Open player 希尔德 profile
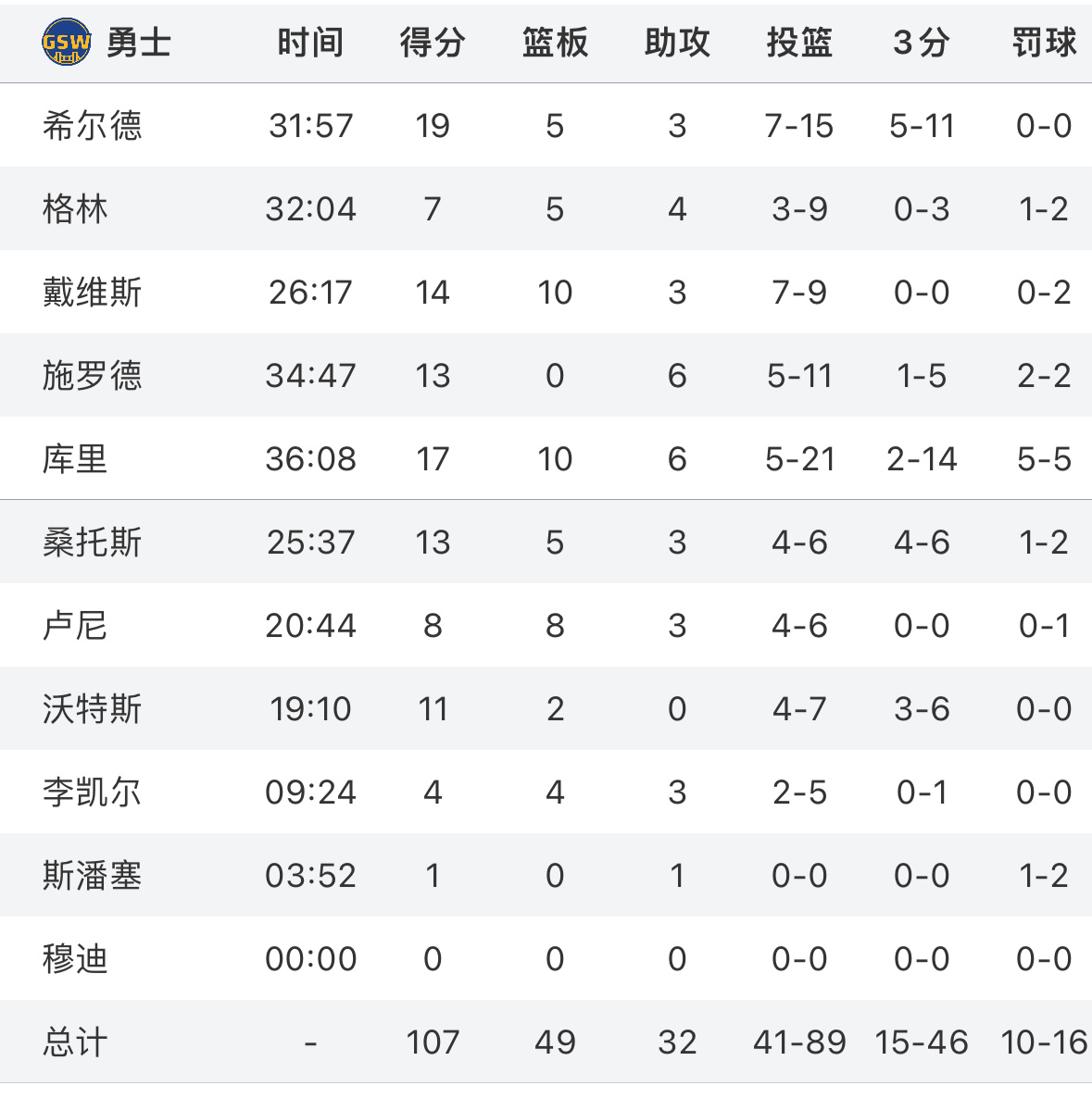The image size is (1092, 1098). 92,126
